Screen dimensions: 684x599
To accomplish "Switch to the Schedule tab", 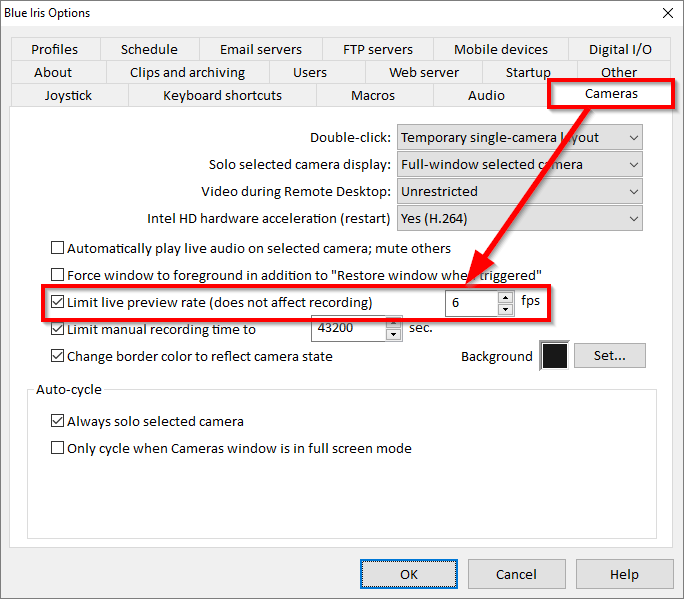I will pyautogui.click(x=149, y=49).
